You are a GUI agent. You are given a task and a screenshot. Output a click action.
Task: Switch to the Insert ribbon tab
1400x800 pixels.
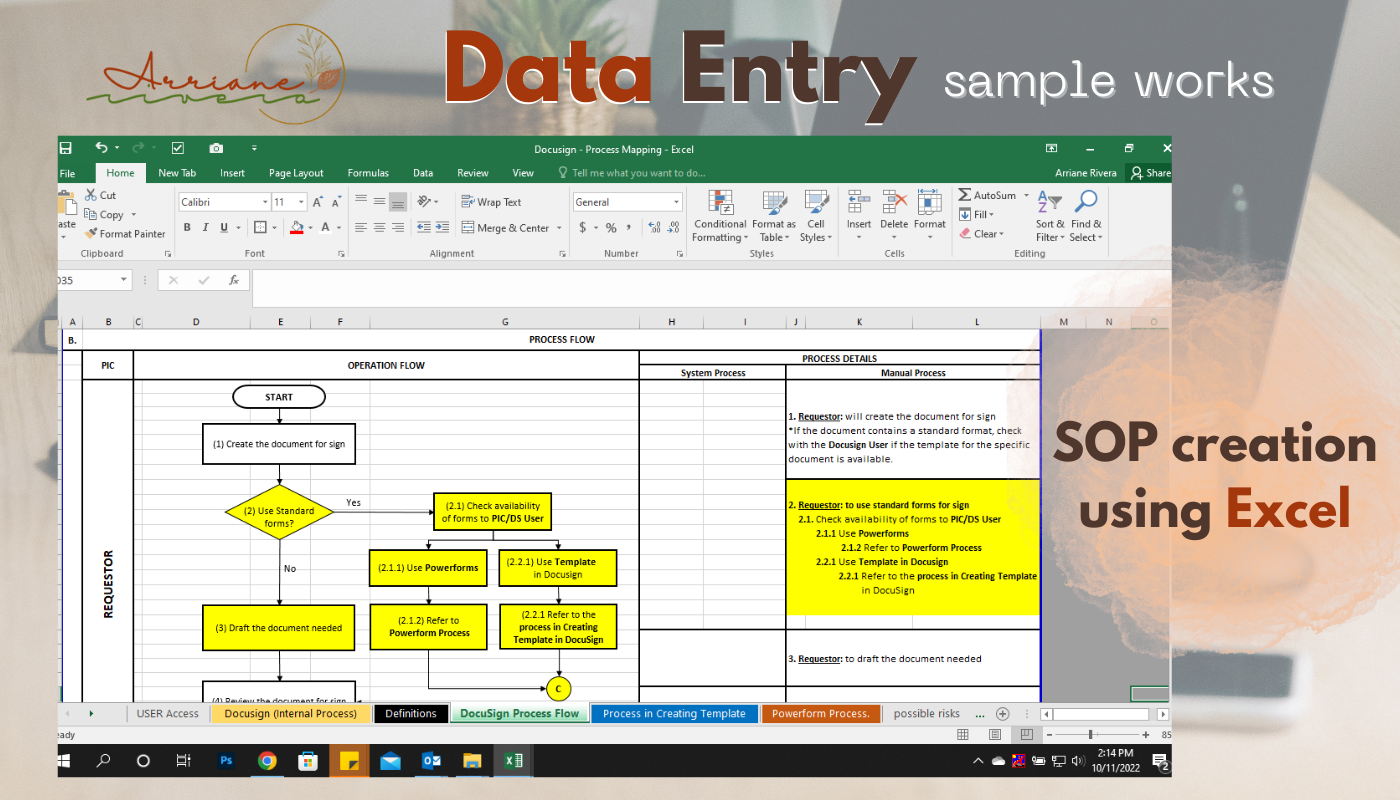pyautogui.click(x=232, y=173)
